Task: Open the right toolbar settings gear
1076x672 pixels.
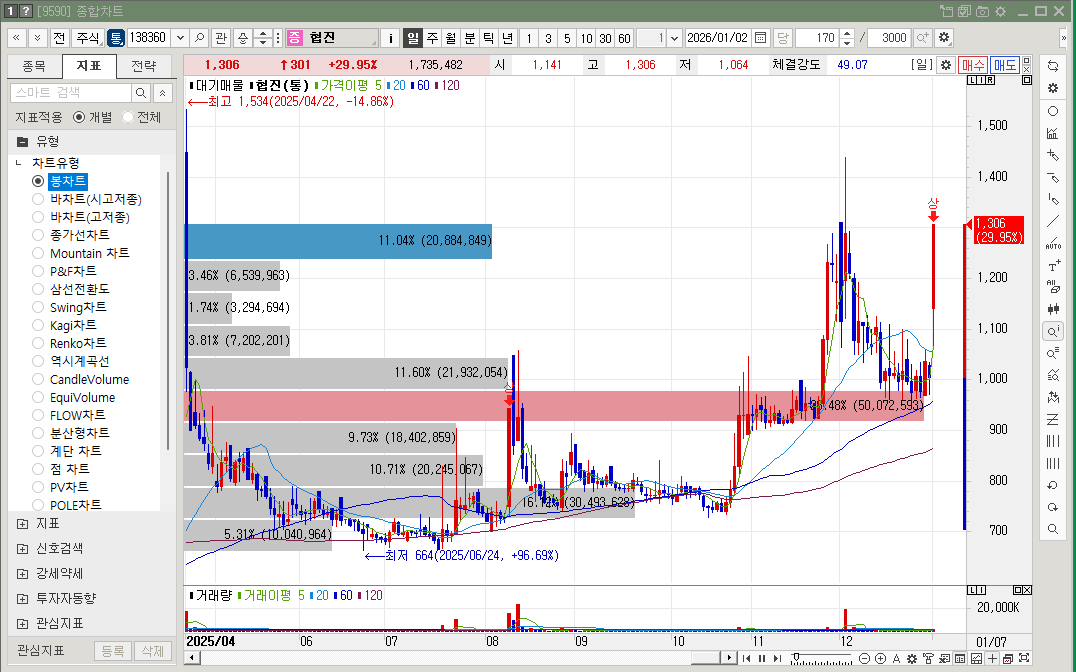Action: pyautogui.click(x=1053, y=89)
